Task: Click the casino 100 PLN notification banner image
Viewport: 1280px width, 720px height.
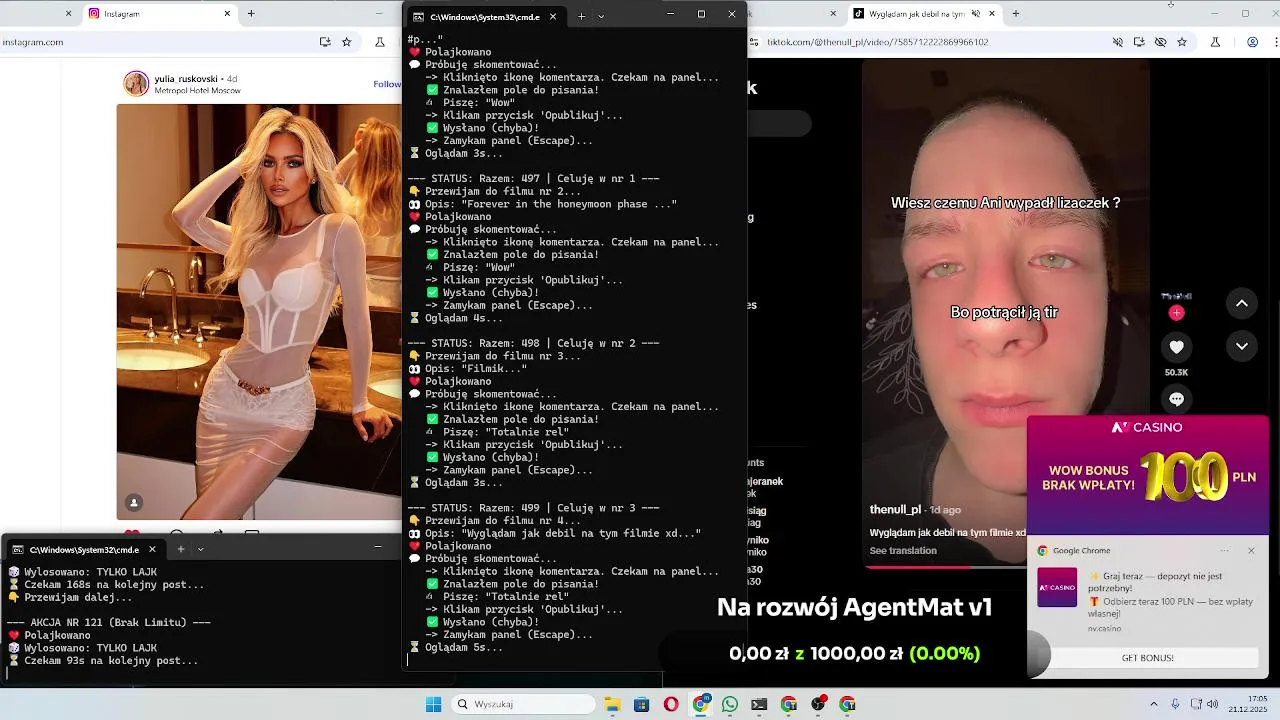Action: coord(1148,476)
